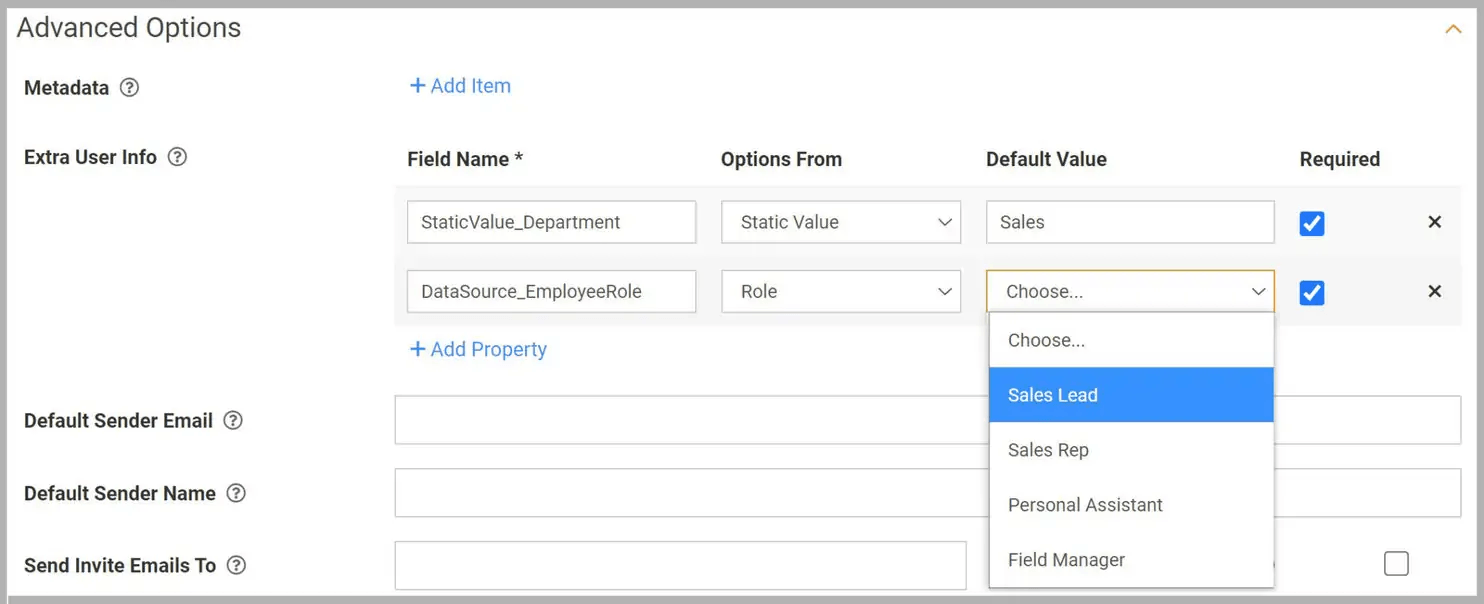Pick Field Manager from dropdown list
The height and width of the screenshot is (604, 1484).
coord(1131,560)
